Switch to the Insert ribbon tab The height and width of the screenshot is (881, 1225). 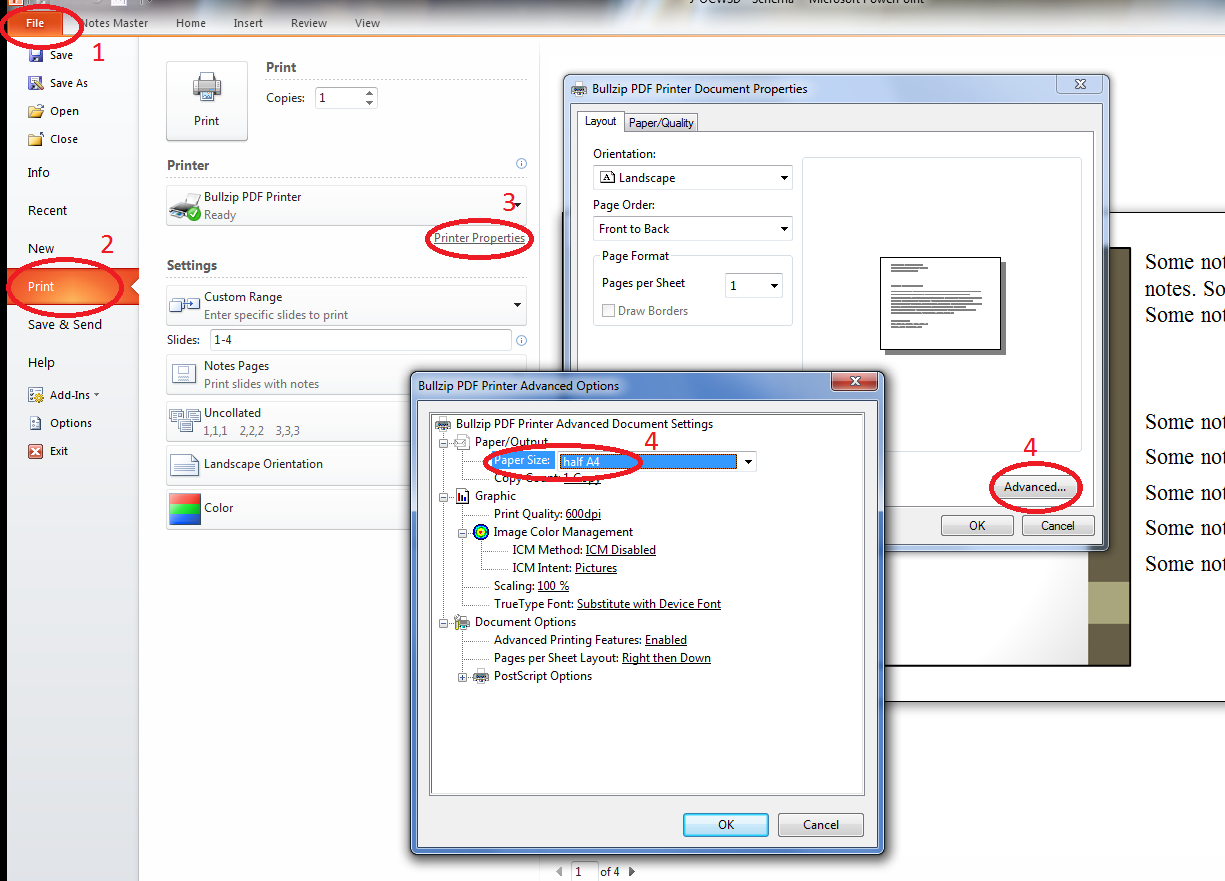[248, 23]
